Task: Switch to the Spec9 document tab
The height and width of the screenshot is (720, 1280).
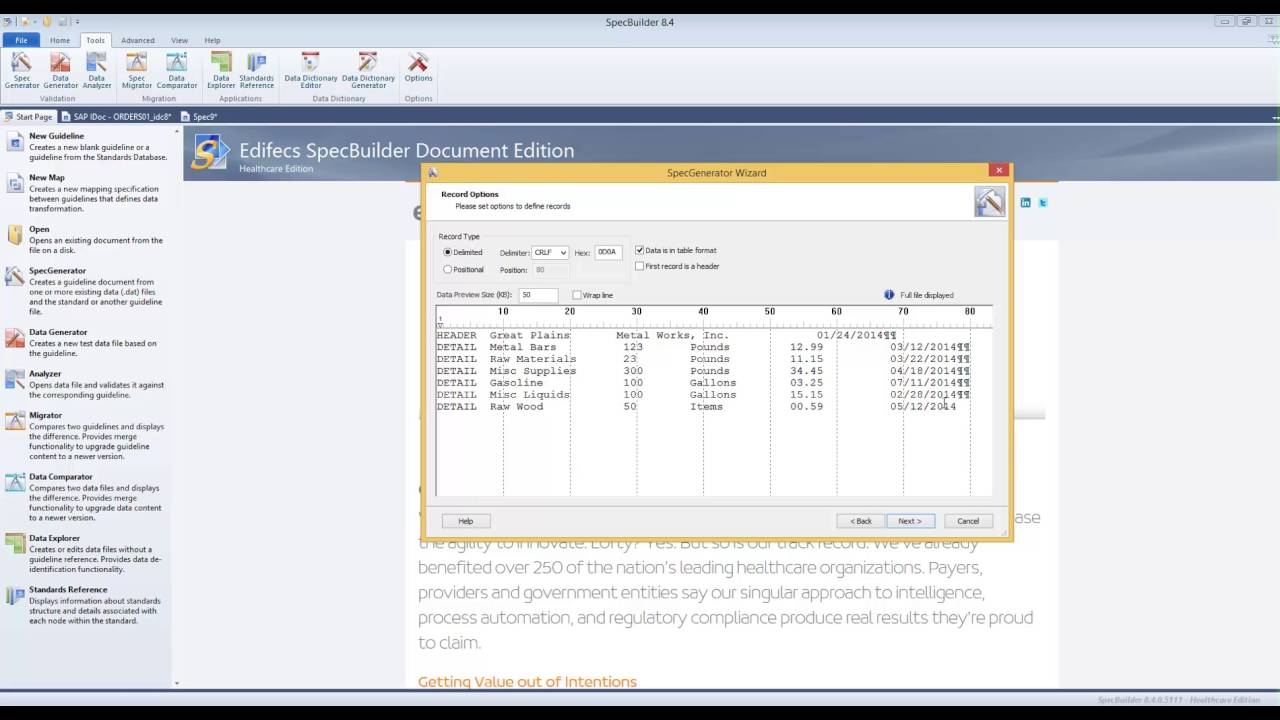Action: pos(199,116)
